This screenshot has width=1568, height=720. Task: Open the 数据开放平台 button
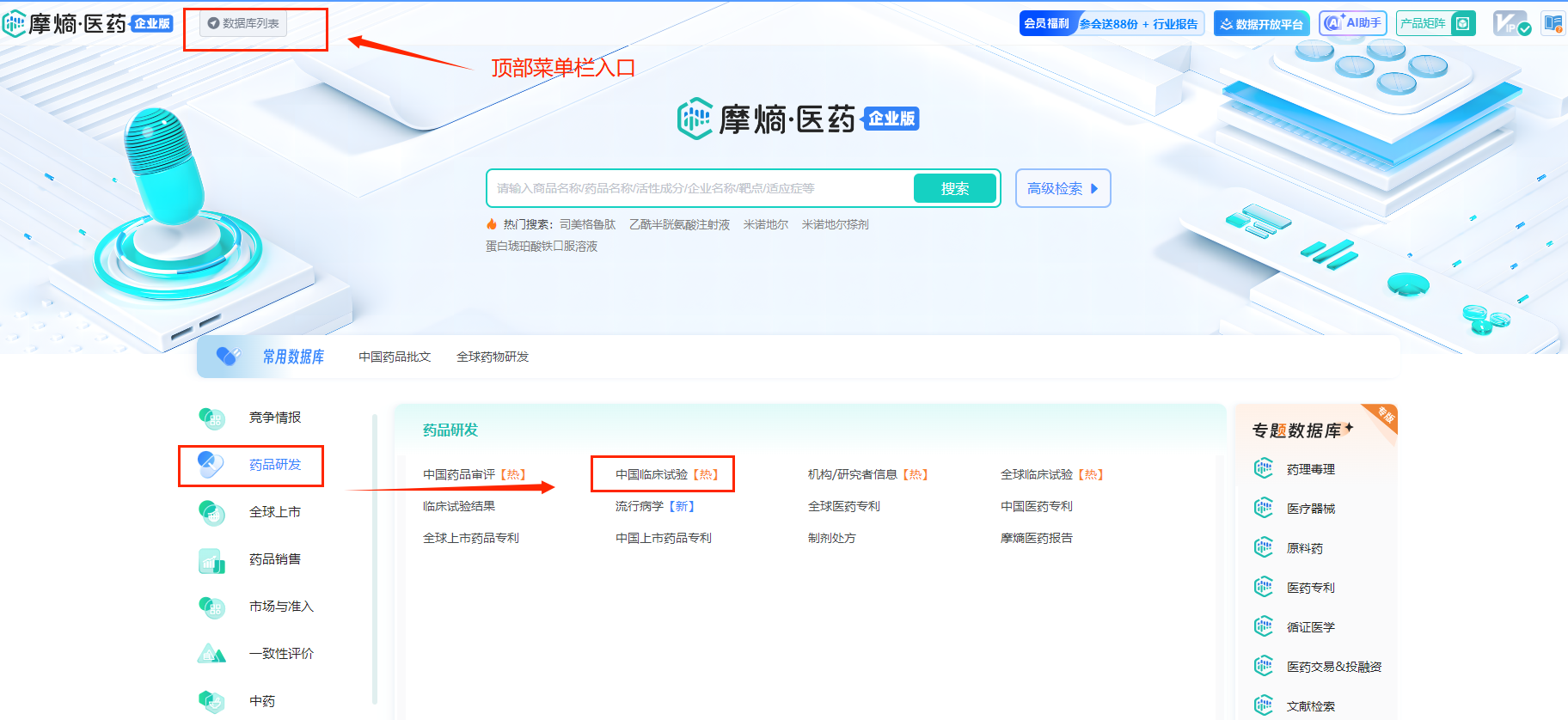[1261, 23]
